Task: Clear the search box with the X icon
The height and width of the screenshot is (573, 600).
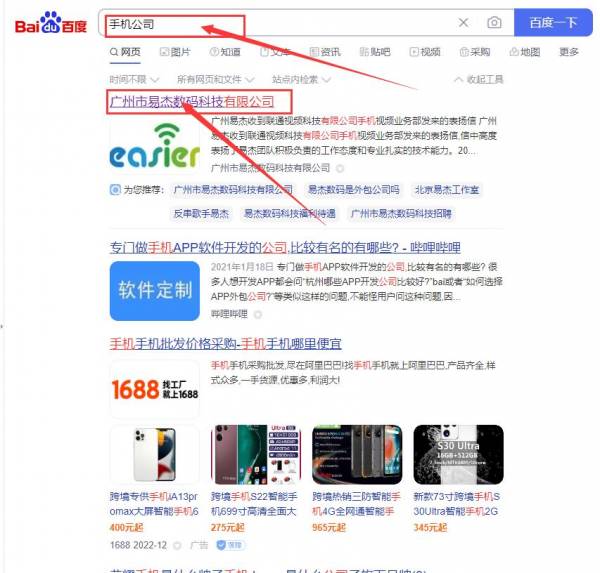Action: tap(463, 23)
